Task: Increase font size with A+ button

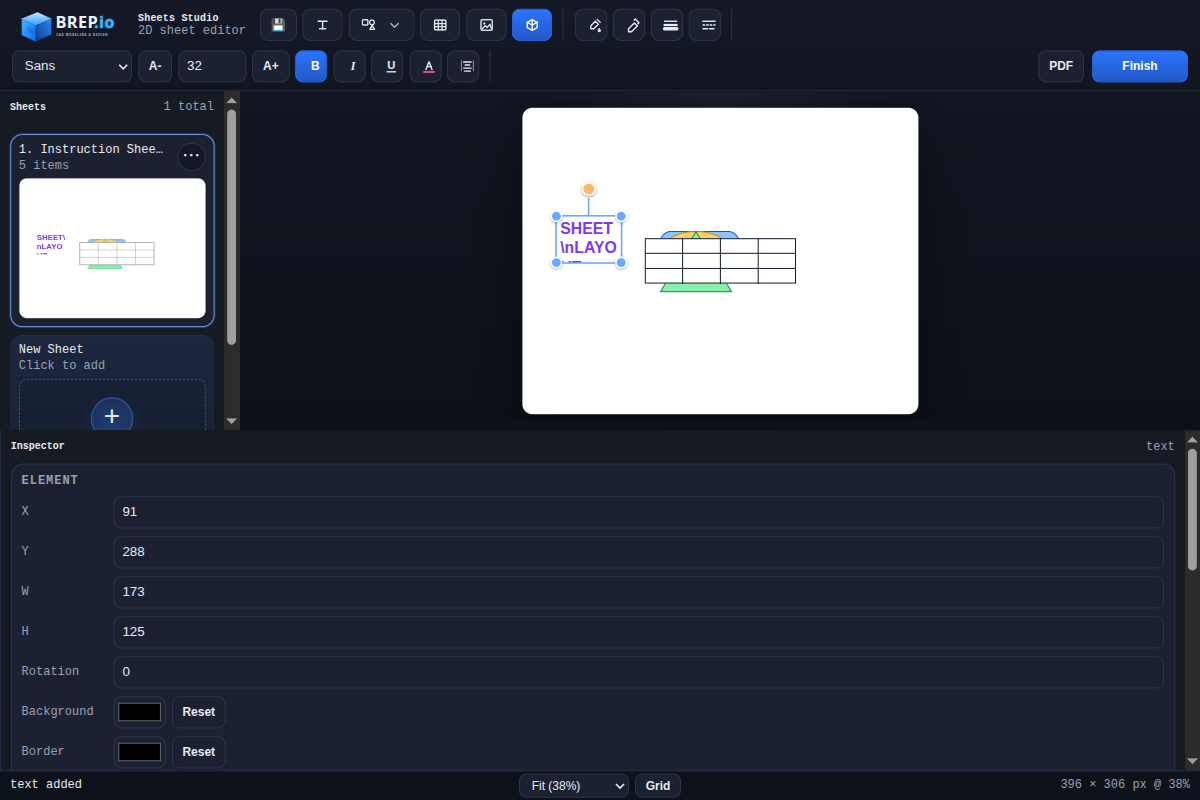Action: pyautogui.click(x=271, y=66)
